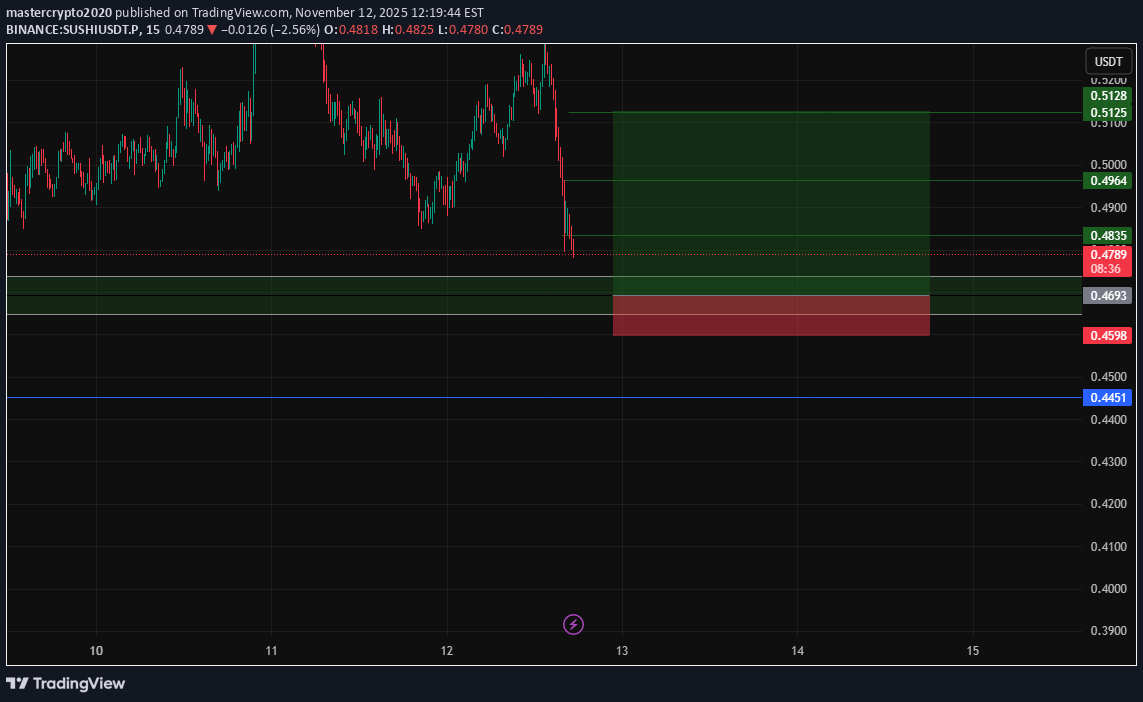Select the 0.5128 green price label
This screenshot has height=702, width=1143.
tap(1107, 96)
